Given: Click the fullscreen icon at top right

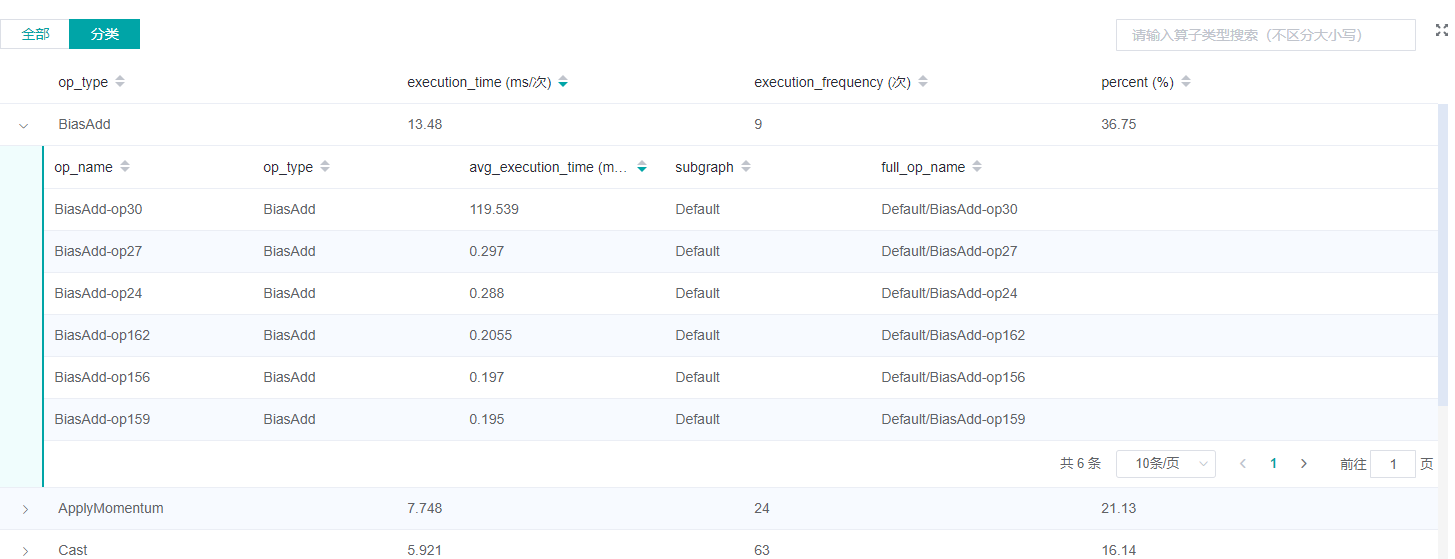Looking at the screenshot, I should pyautogui.click(x=1441, y=31).
